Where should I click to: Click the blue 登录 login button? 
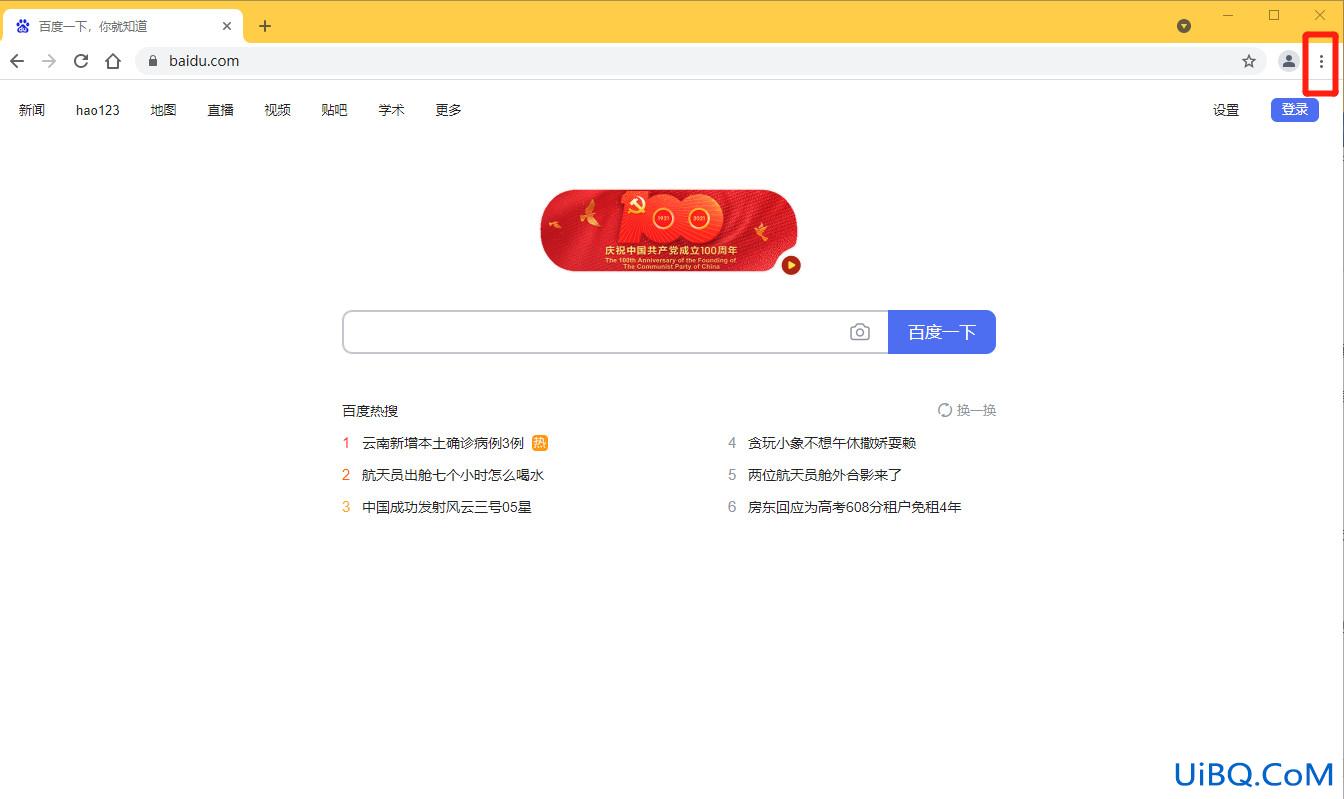1295,110
